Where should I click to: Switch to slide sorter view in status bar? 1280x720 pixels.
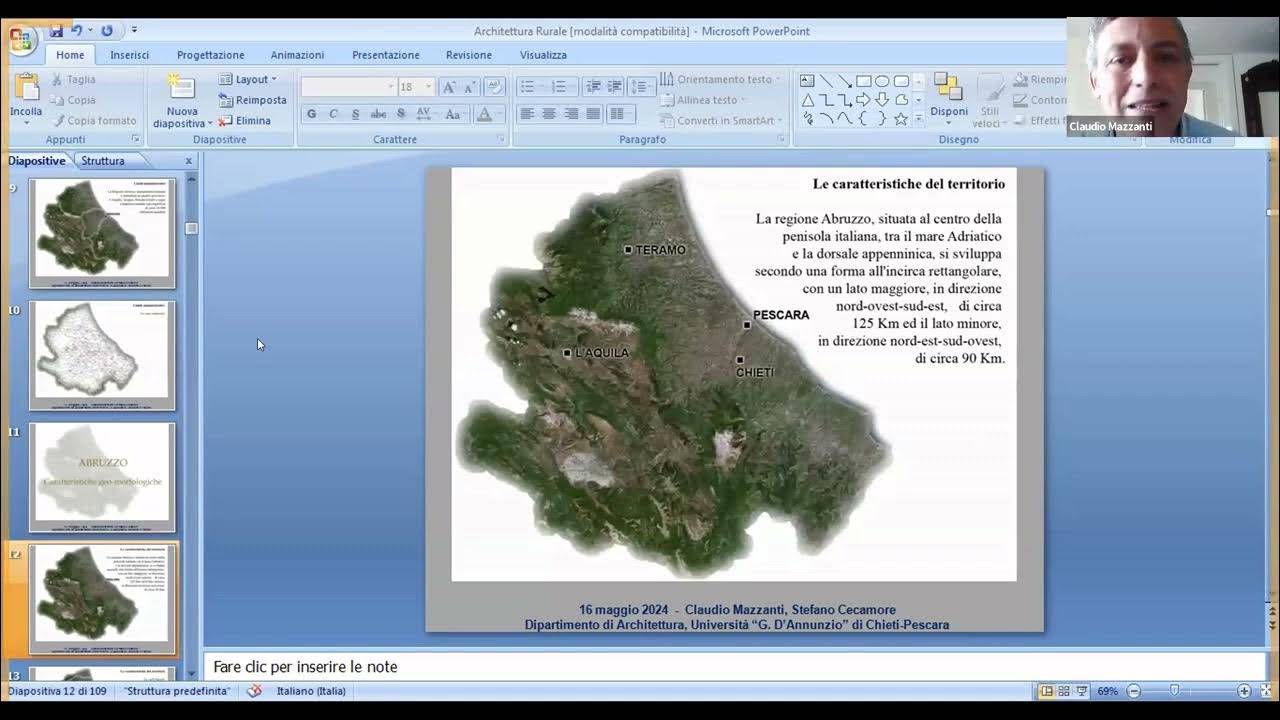pos(1064,691)
